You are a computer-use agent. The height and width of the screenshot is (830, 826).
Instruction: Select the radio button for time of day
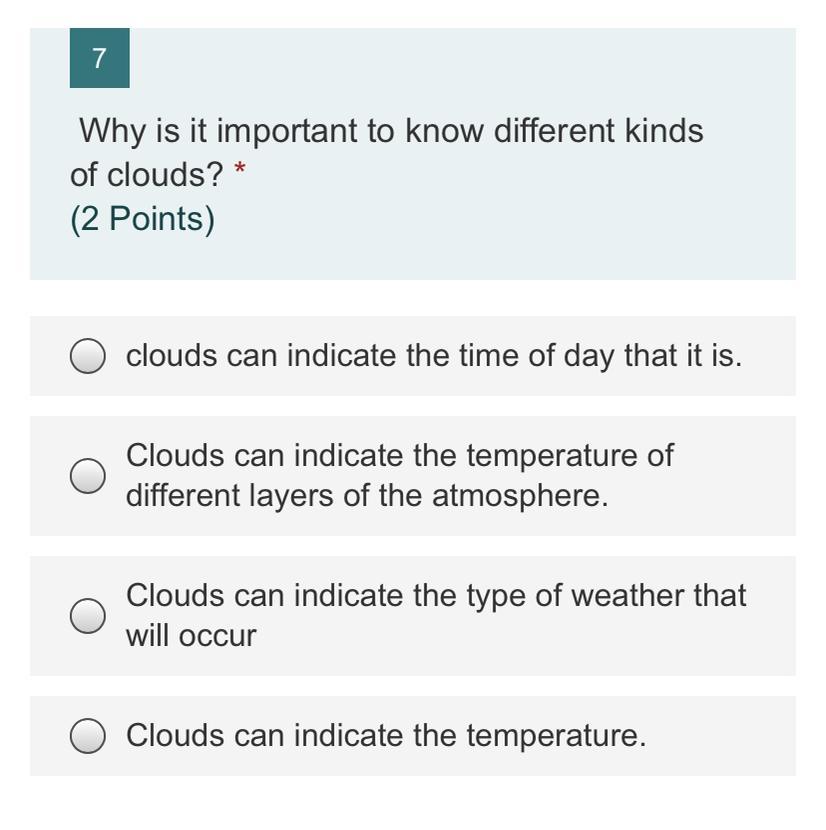88,356
